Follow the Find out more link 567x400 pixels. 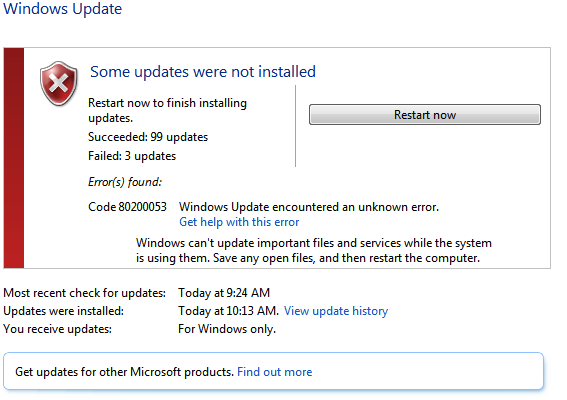pos(274,372)
